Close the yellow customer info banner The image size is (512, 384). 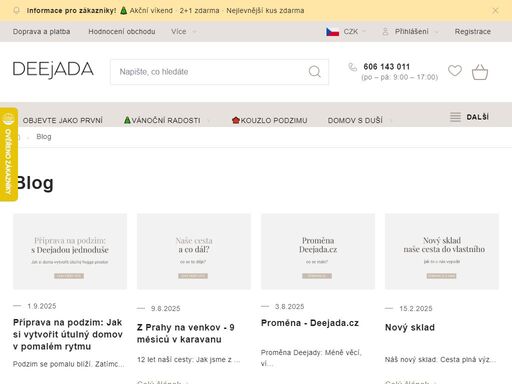click(x=495, y=11)
